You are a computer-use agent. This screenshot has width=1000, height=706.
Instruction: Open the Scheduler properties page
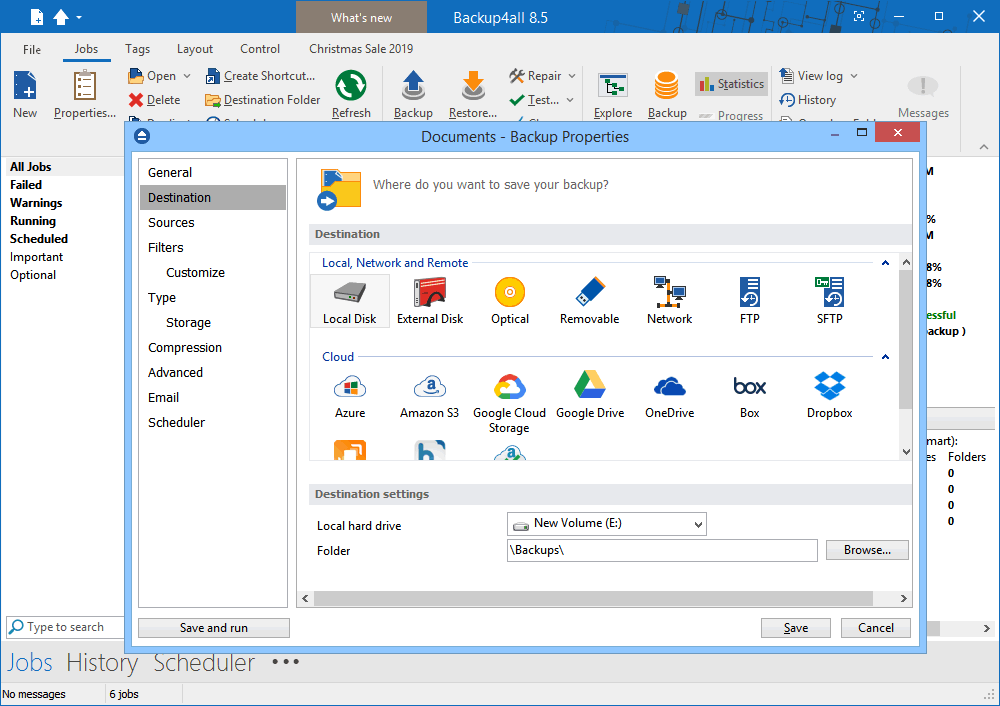[212, 422]
